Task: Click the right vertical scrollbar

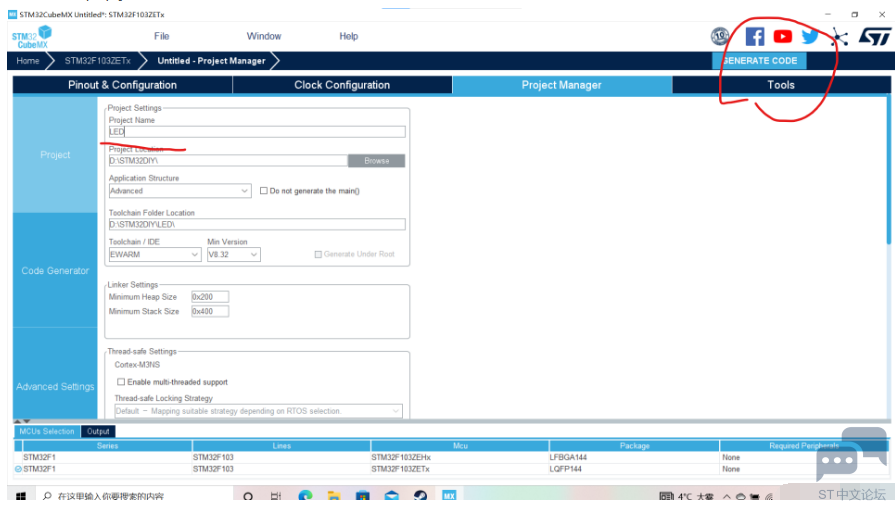Action: (888, 171)
